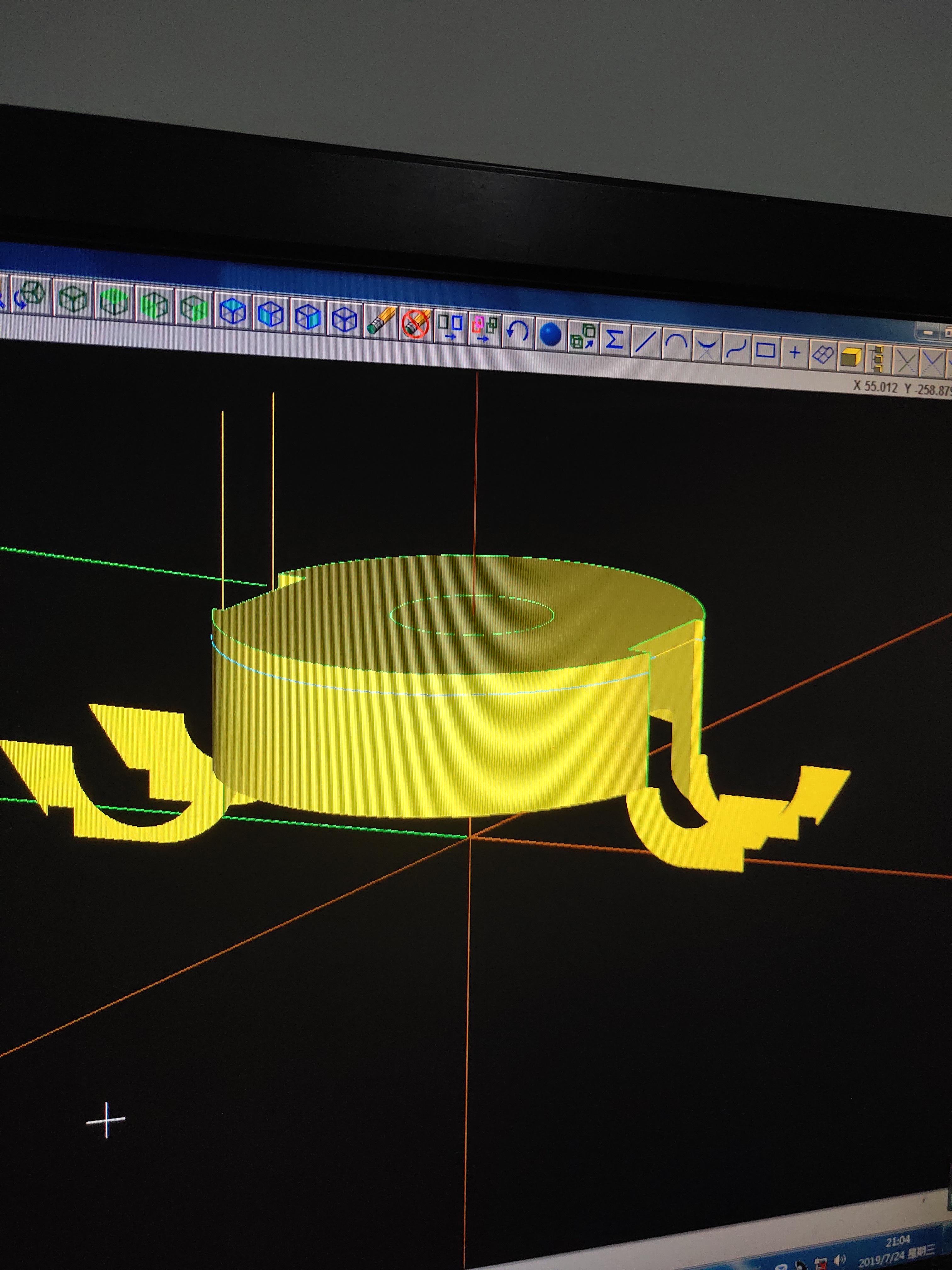Click the dynamic rotate view cube icon
The image size is (952, 1270).
(30, 296)
